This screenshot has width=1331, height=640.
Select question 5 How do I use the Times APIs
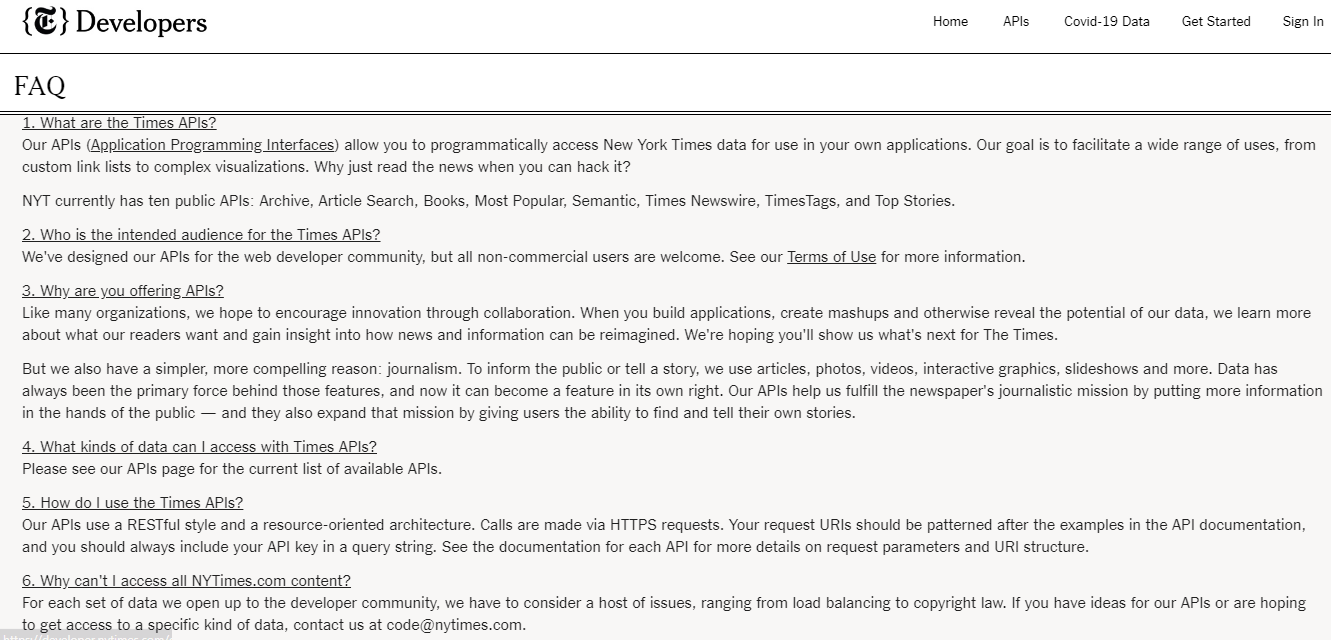[x=132, y=503]
